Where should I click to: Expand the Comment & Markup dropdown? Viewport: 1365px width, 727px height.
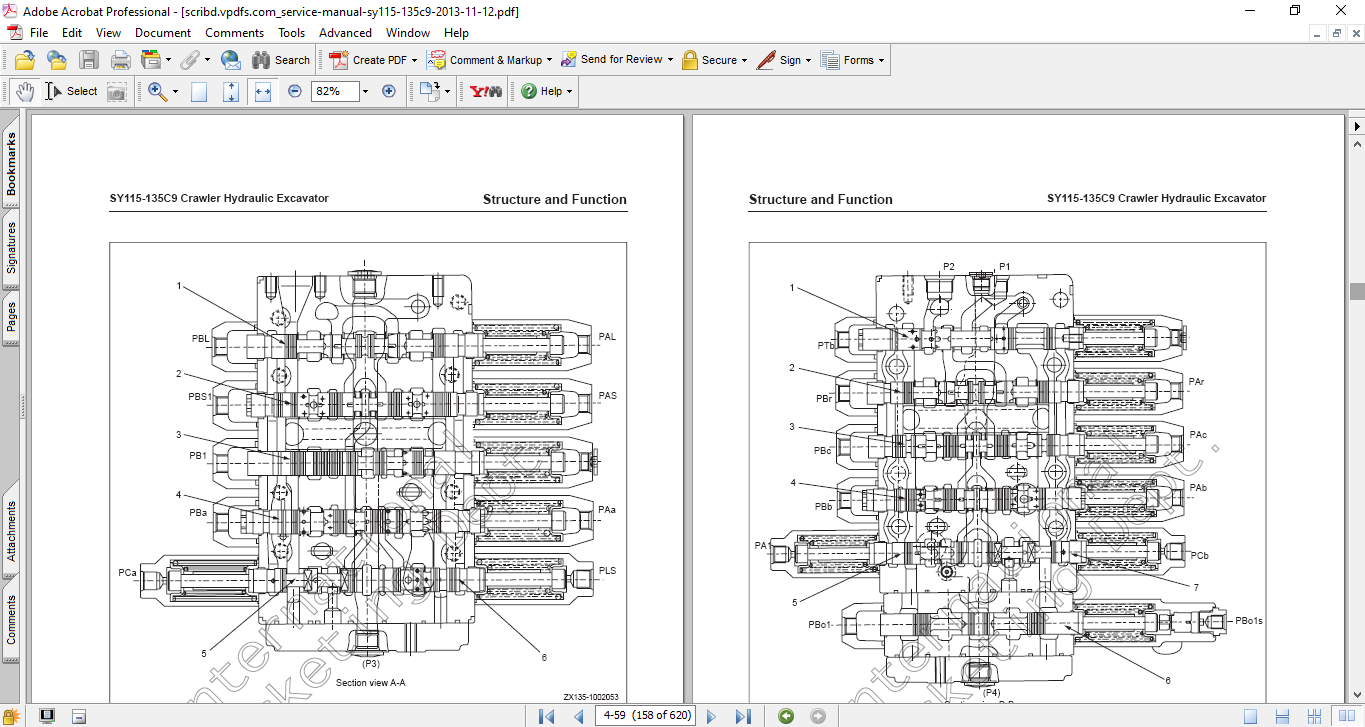pos(549,60)
